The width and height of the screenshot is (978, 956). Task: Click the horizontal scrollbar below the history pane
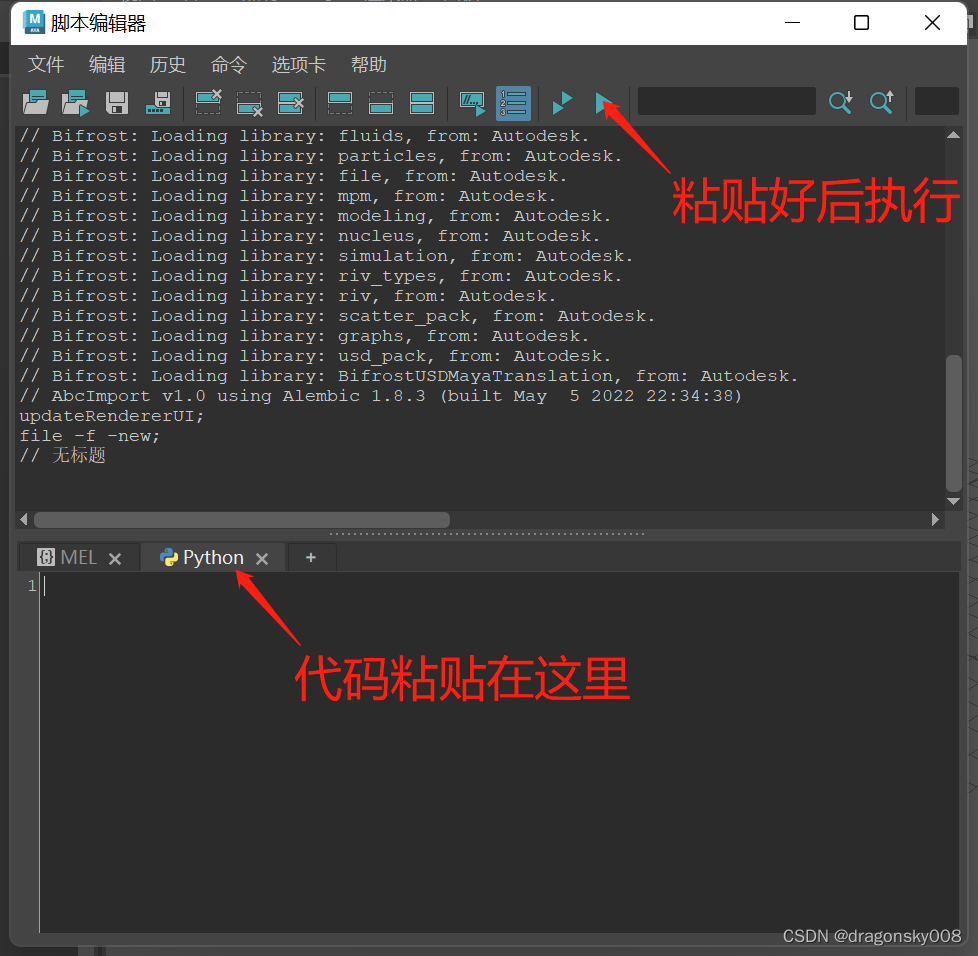pyautogui.click(x=240, y=519)
